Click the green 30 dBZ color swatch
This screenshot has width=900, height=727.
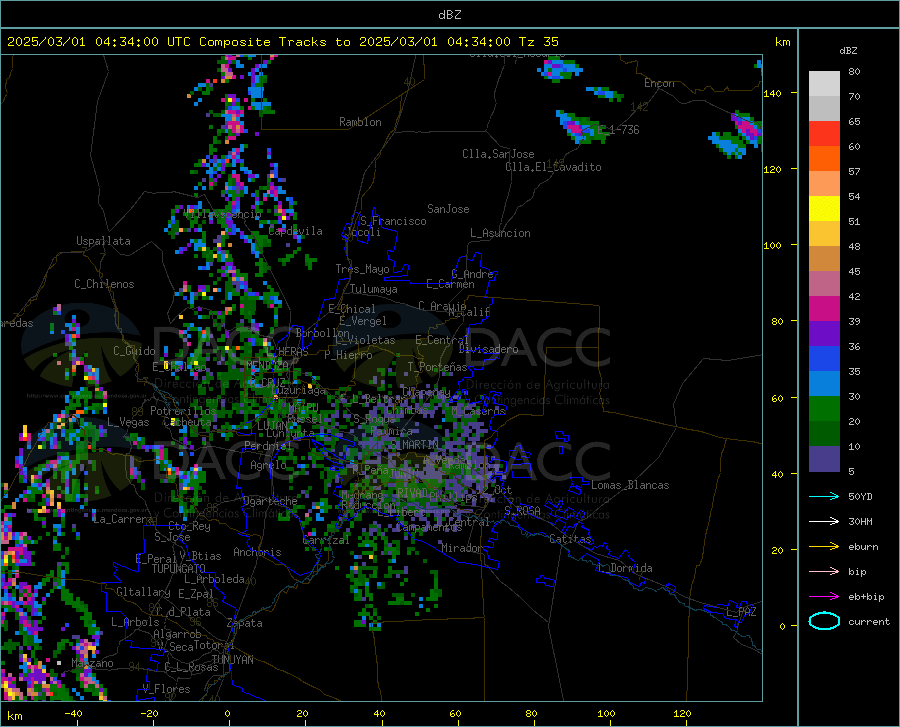coord(824,409)
